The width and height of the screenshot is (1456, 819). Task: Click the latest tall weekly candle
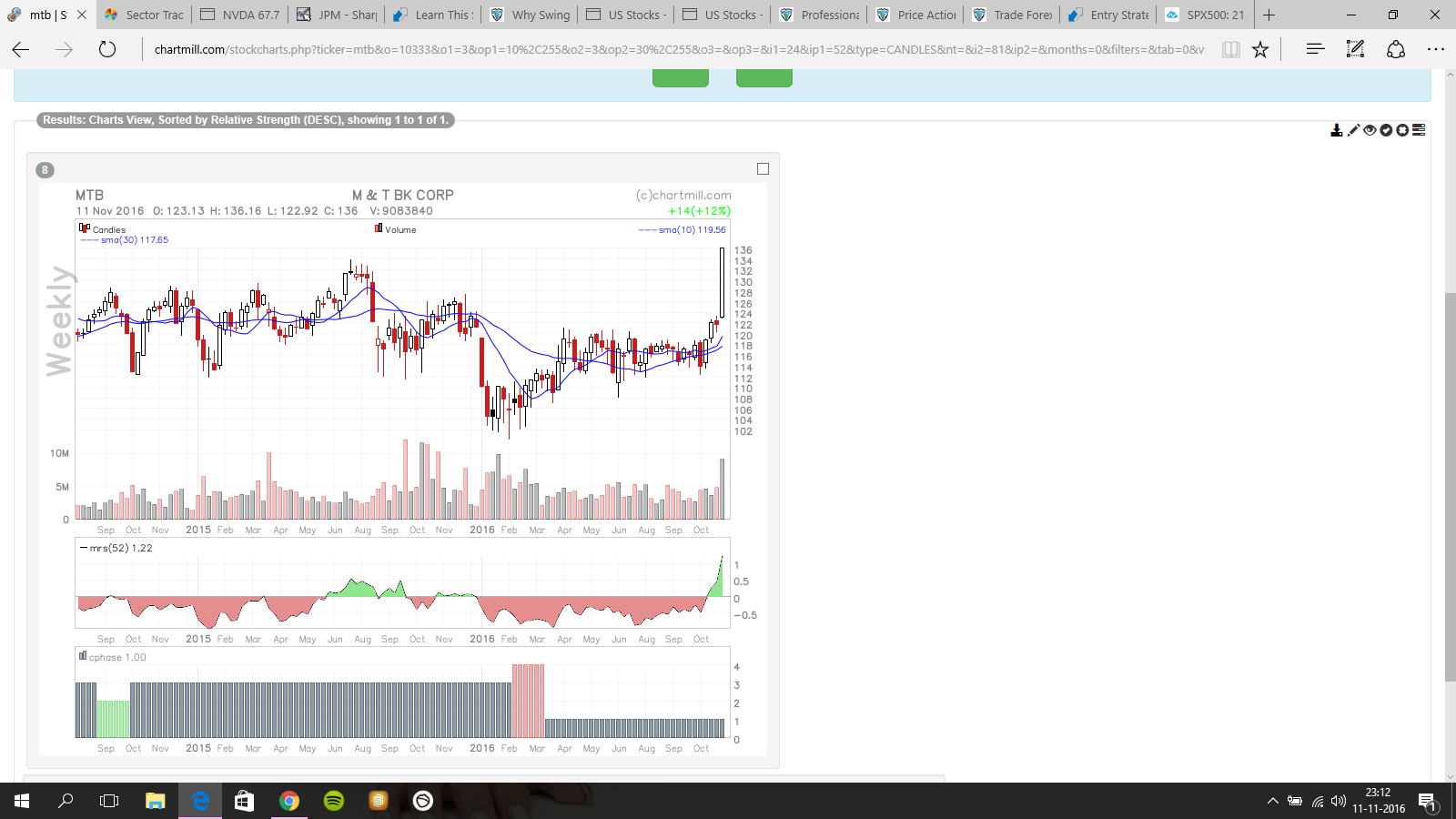723,283
